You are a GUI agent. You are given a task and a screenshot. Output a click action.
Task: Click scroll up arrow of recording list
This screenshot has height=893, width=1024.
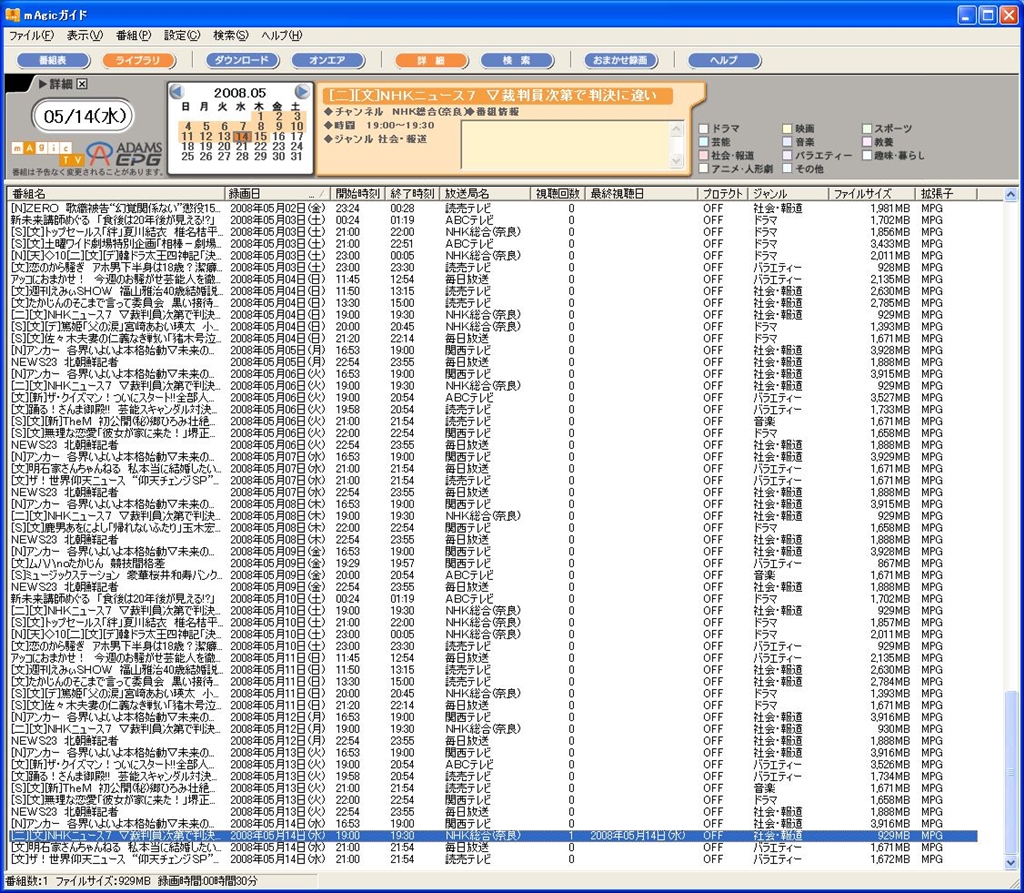(x=1010, y=194)
